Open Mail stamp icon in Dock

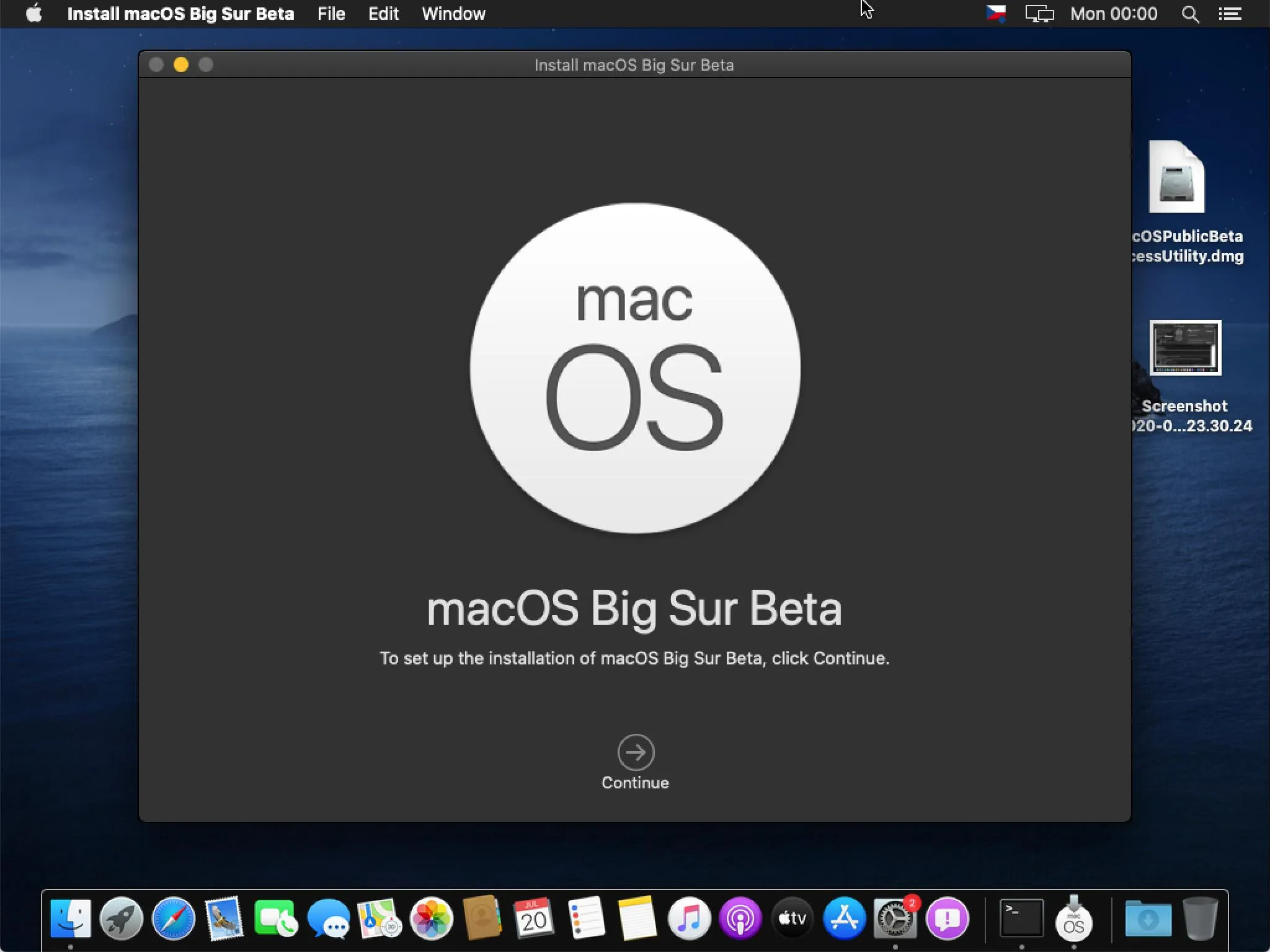(224, 918)
